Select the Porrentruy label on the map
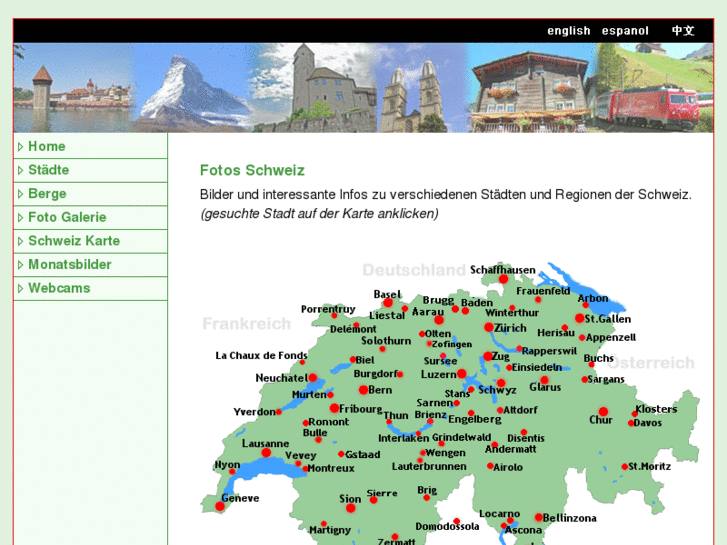Screen dimensions: 727x545 click(328, 309)
